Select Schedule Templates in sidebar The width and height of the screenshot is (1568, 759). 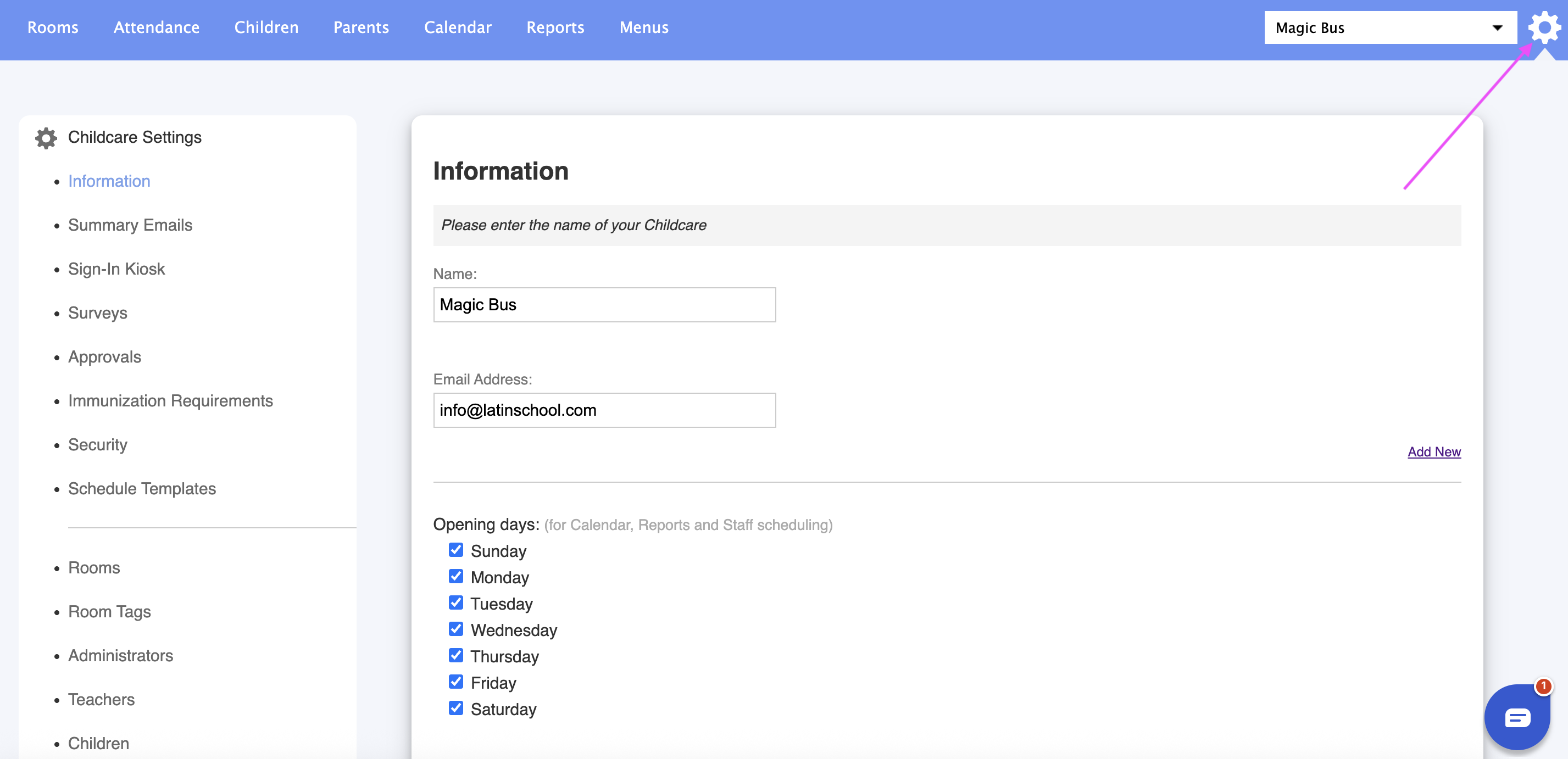[142, 489]
